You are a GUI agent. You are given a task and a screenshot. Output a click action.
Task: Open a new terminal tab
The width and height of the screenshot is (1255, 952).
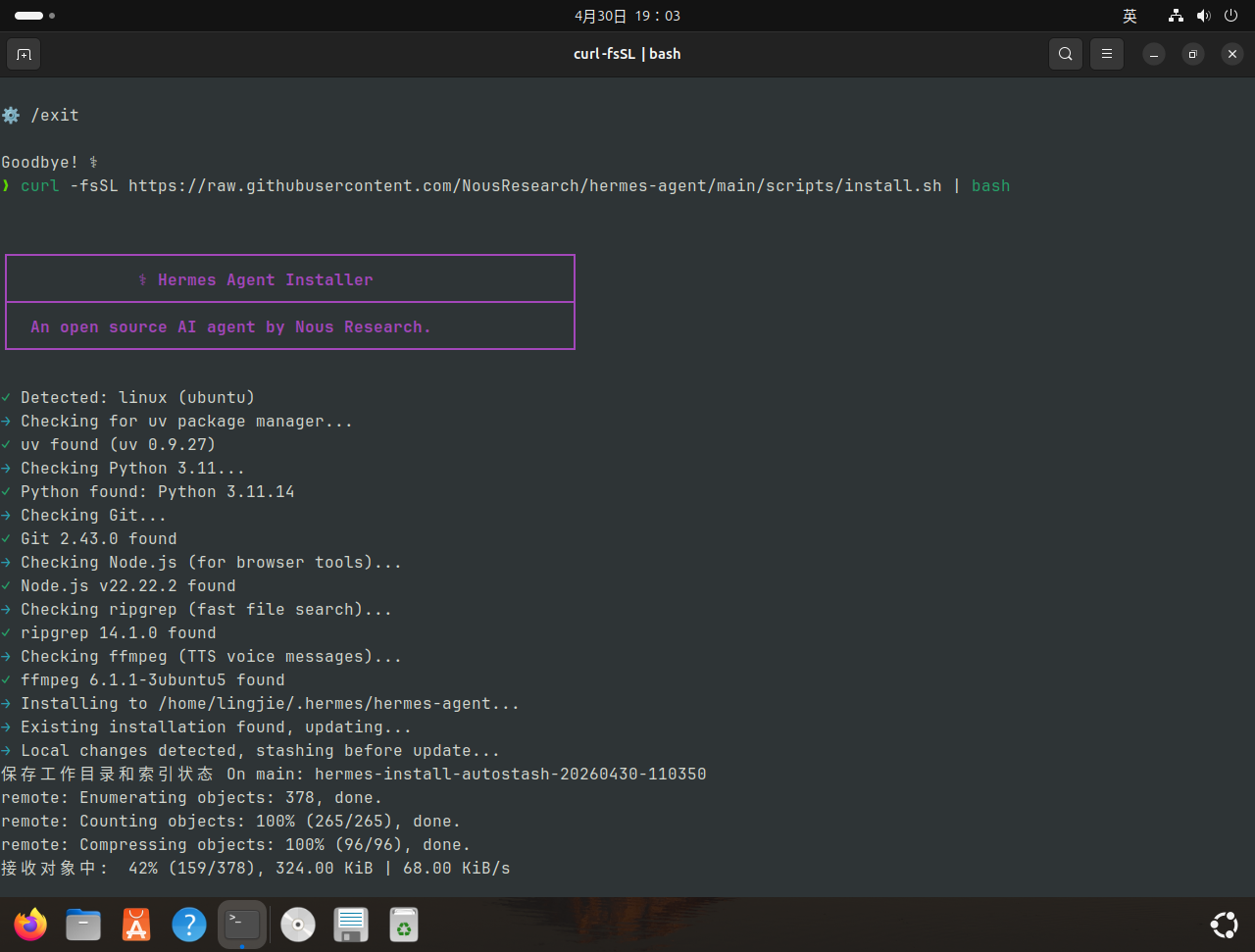25,54
